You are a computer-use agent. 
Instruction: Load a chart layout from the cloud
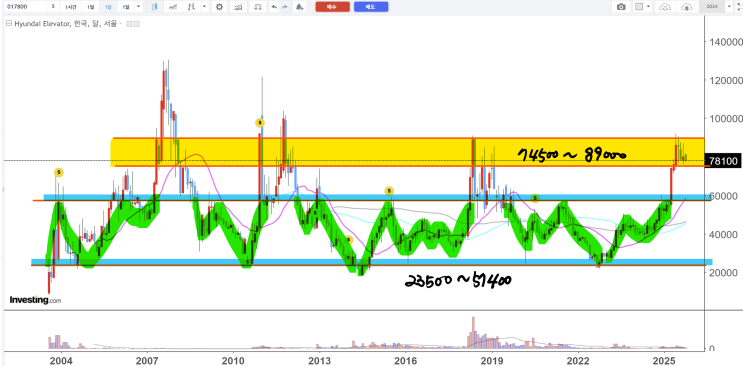665,7
